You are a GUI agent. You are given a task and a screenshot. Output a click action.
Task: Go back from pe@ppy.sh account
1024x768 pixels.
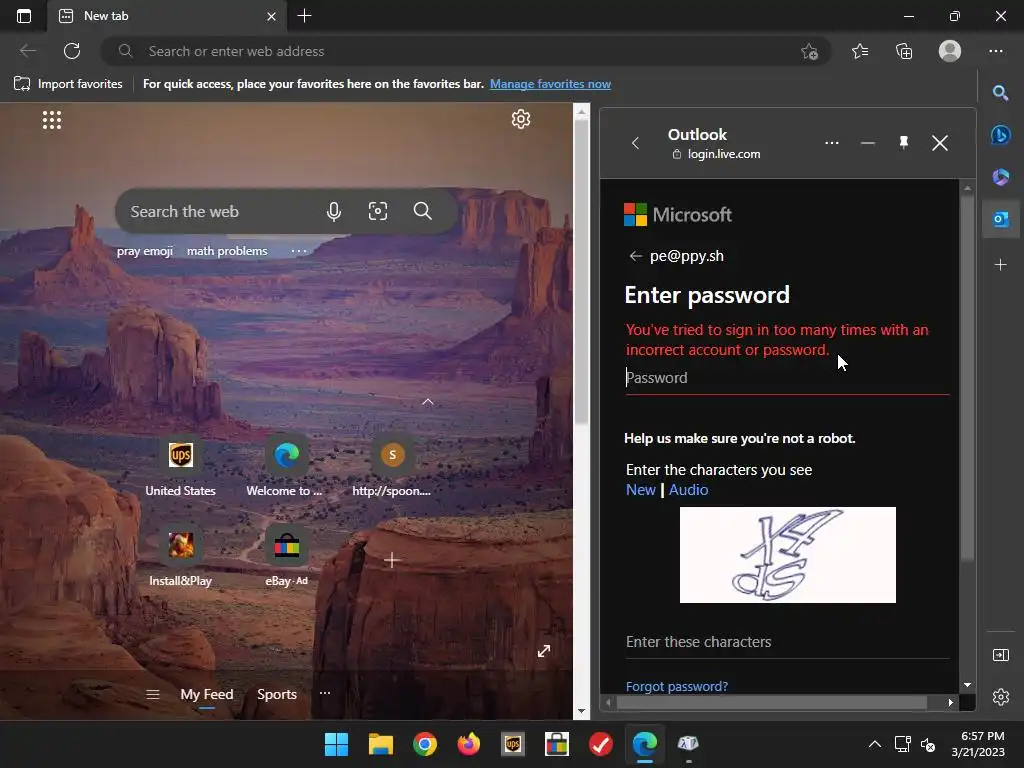[635, 256]
